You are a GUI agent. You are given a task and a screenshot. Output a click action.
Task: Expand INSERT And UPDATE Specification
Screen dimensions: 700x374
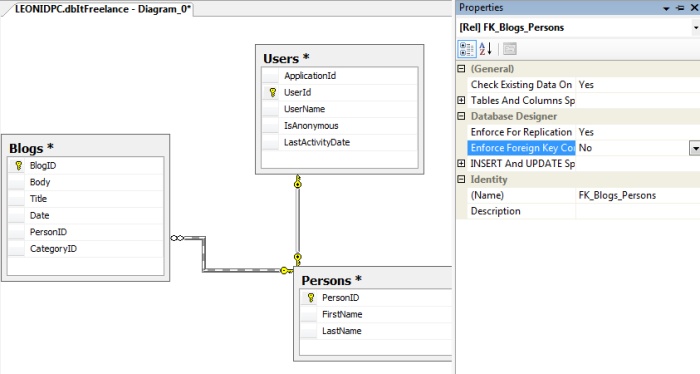point(461,164)
